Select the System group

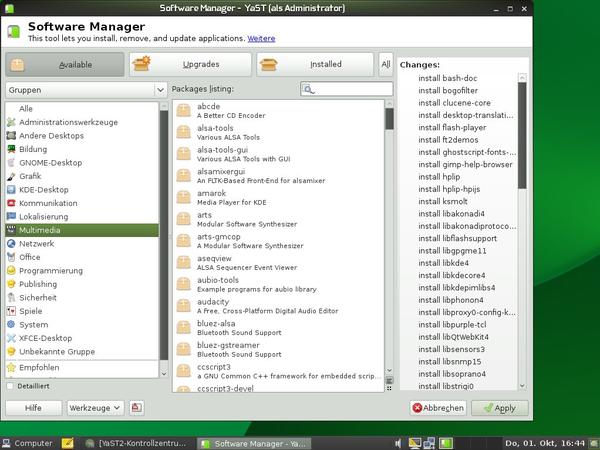pyautogui.click(x=82, y=324)
